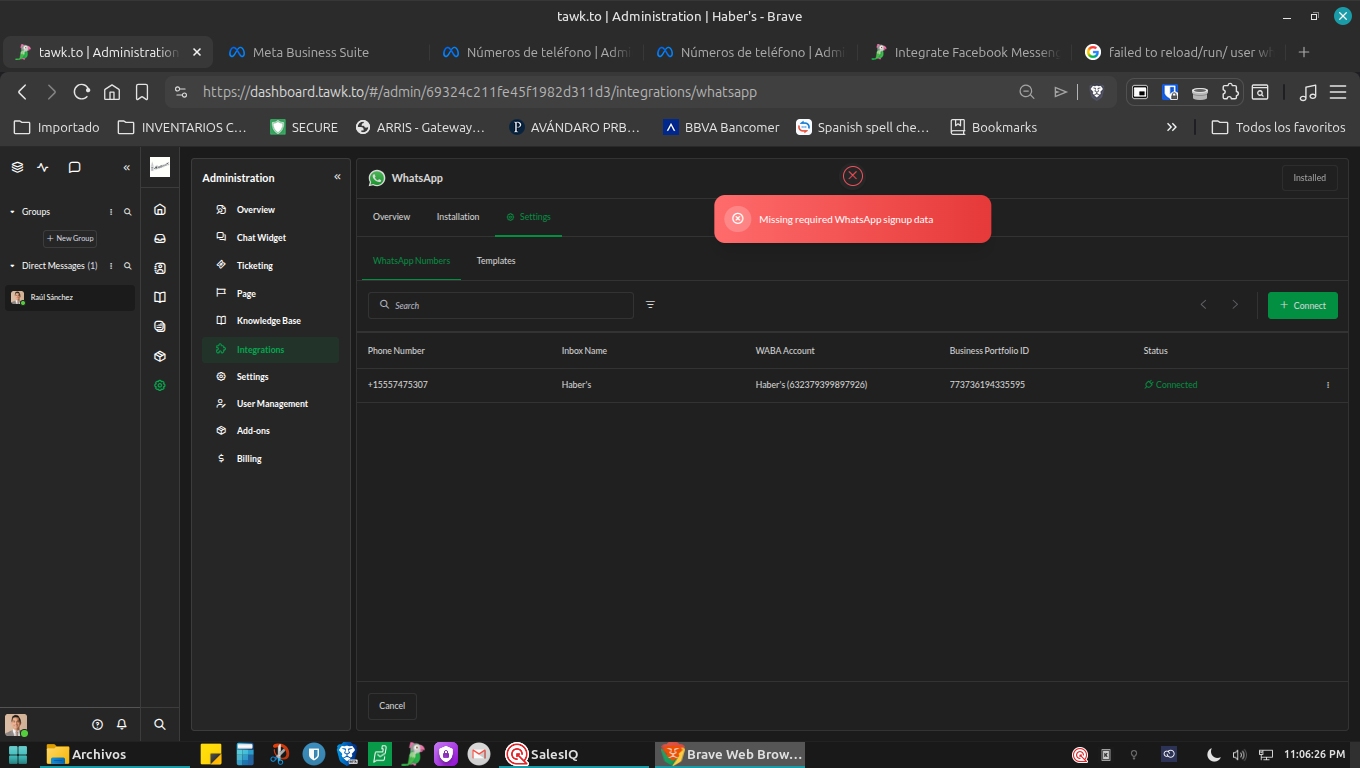Open the Inbox icon in the sidebar
1360x768 pixels.
(x=160, y=239)
